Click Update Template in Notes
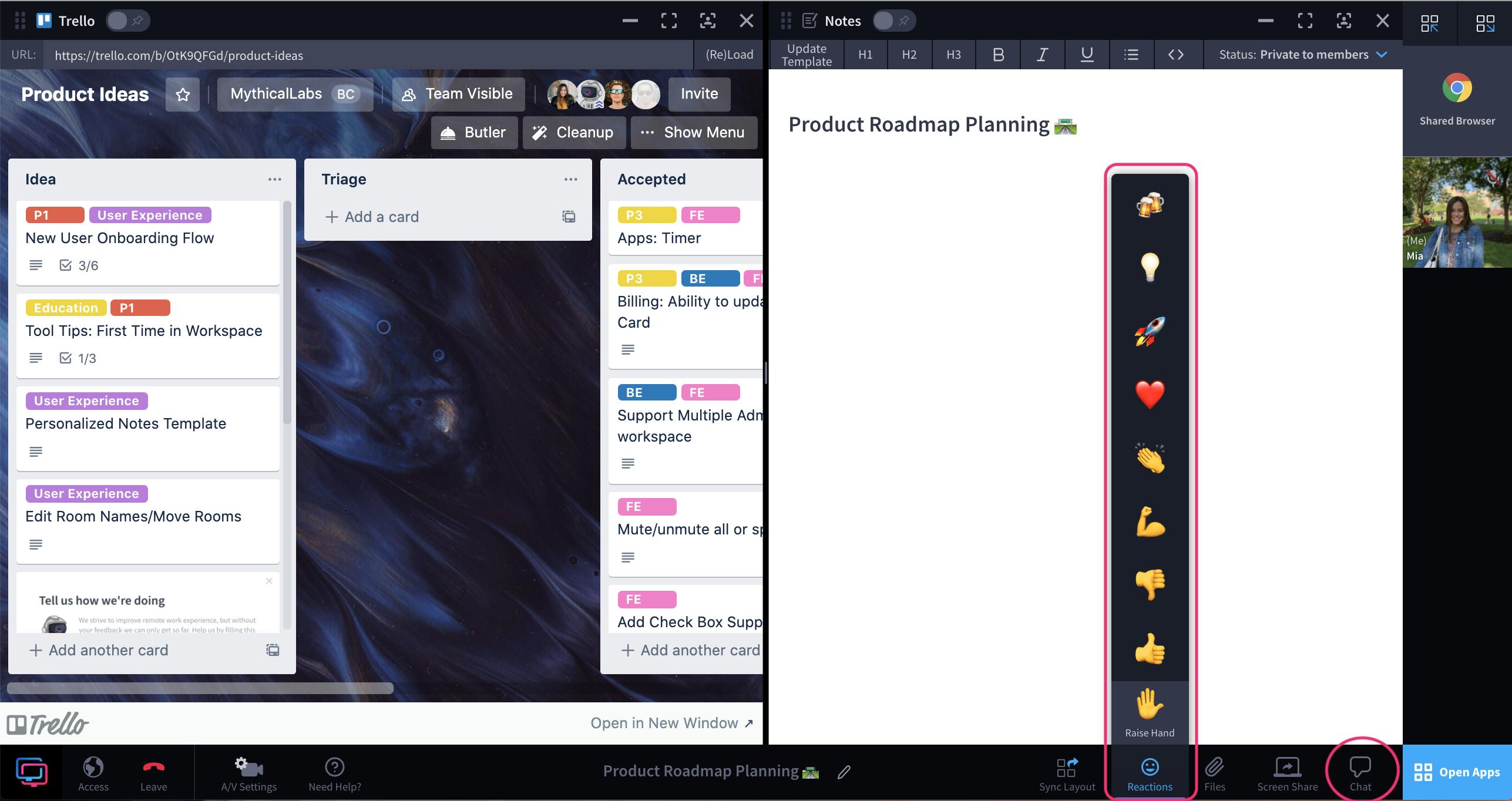Viewport: 1512px width, 801px height. click(x=807, y=55)
